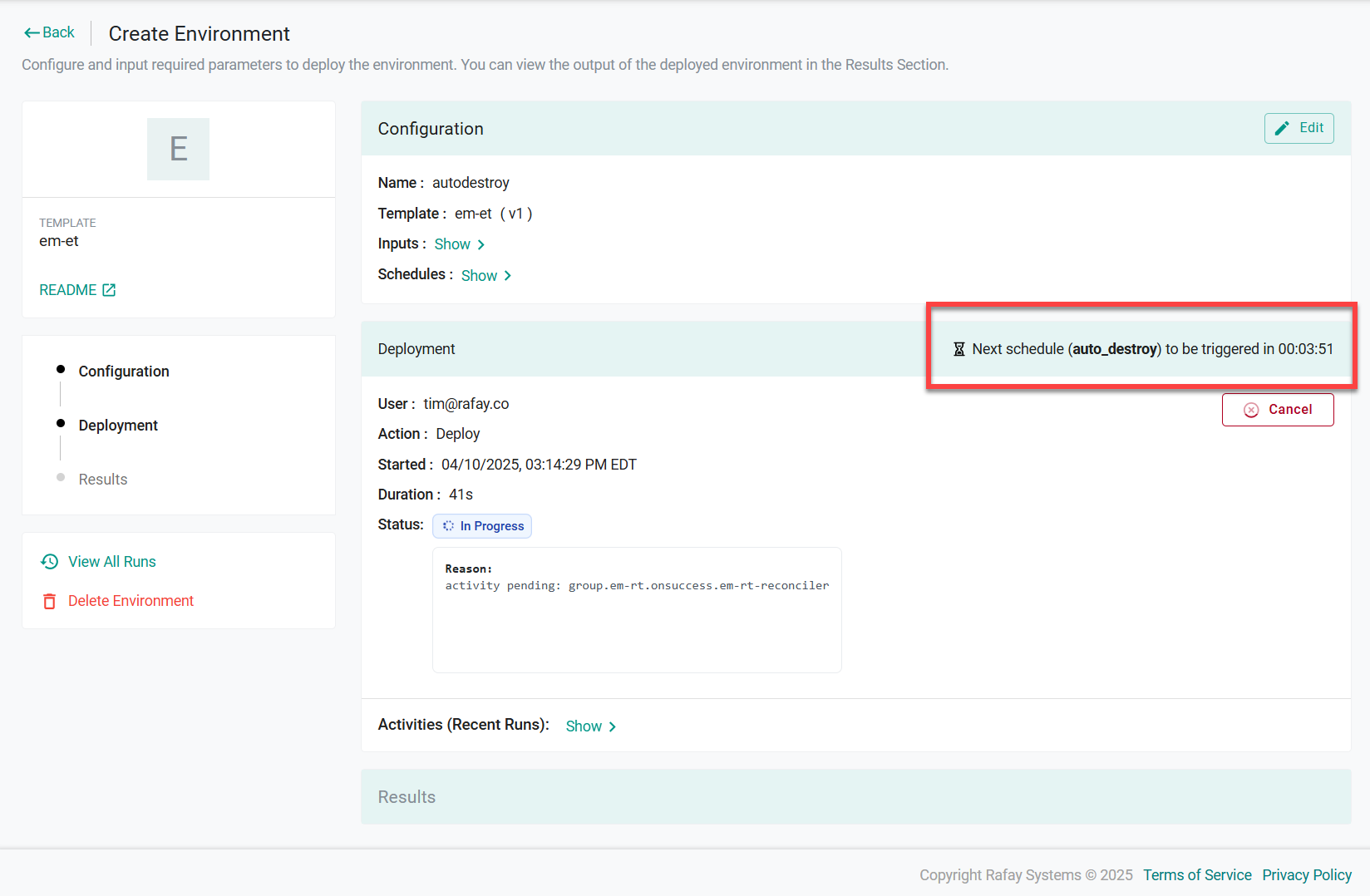Select the Results step in the sidebar
The width and height of the screenshot is (1370, 896).
tap(103, 480)
